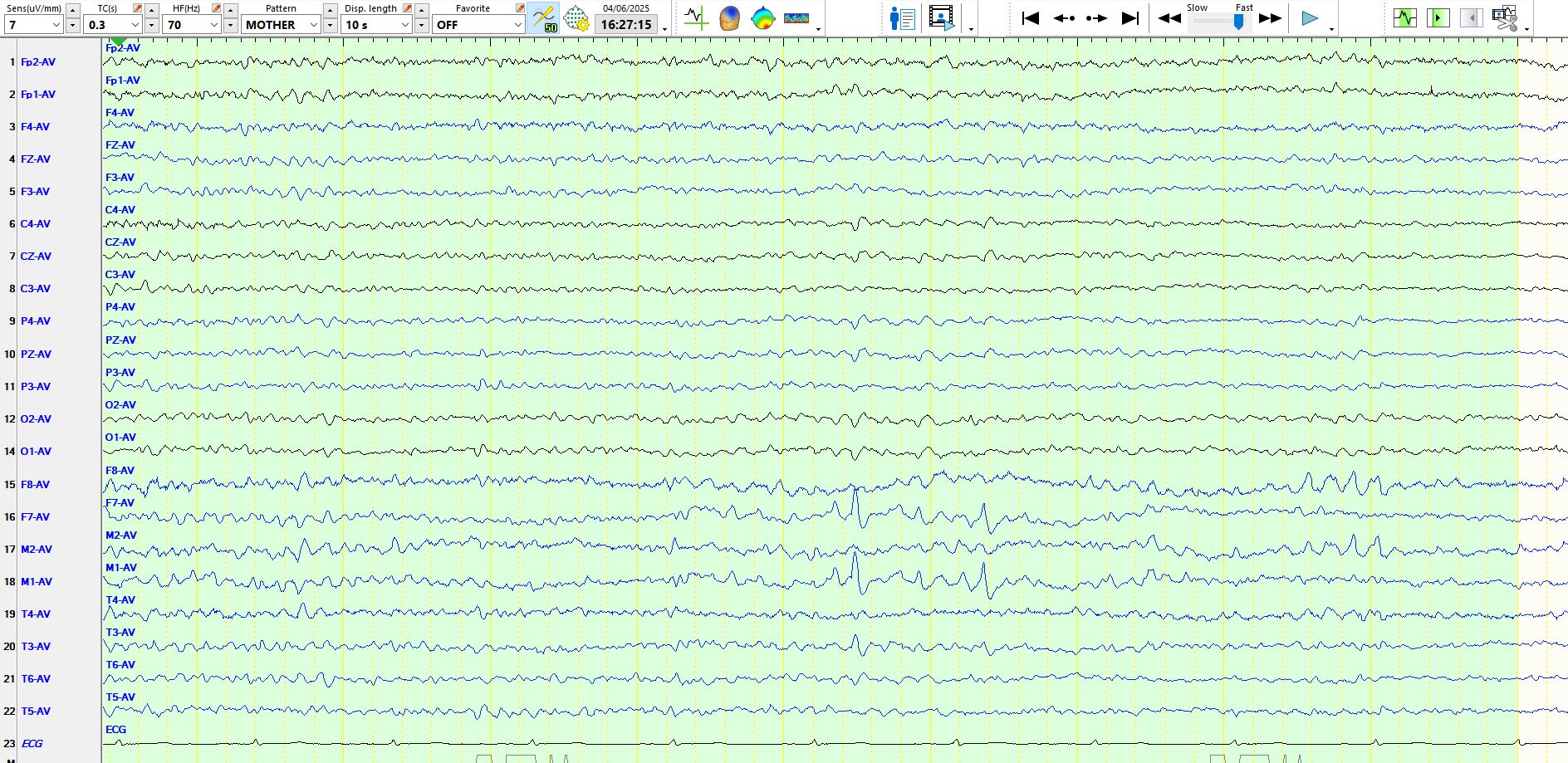
Task: Open the waveform cursor measurement tool
Action: (696, 17)
